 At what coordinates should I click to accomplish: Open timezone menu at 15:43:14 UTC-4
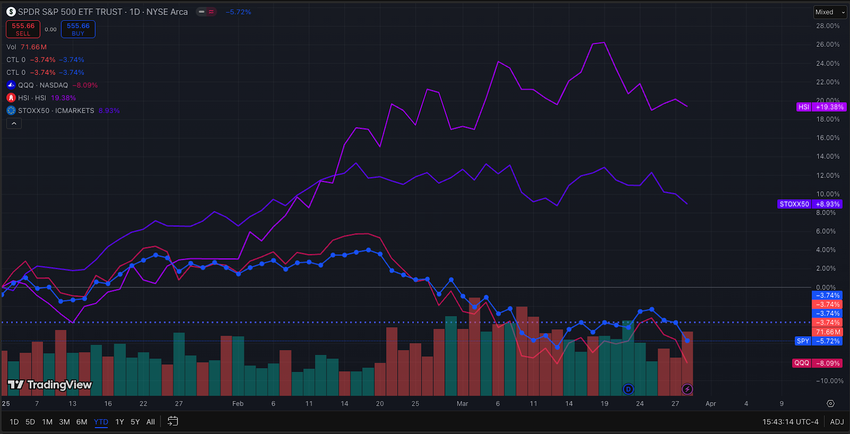click(x=791, y=421)
